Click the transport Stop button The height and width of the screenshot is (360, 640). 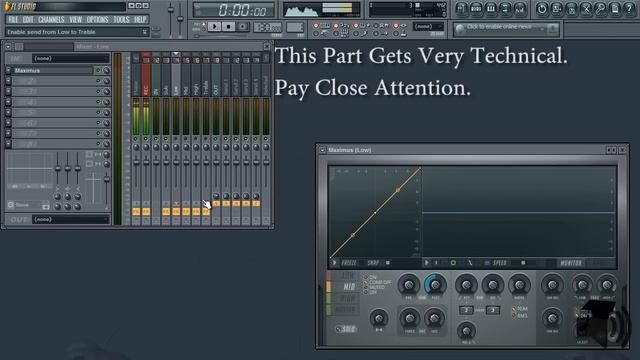[229, 27]
